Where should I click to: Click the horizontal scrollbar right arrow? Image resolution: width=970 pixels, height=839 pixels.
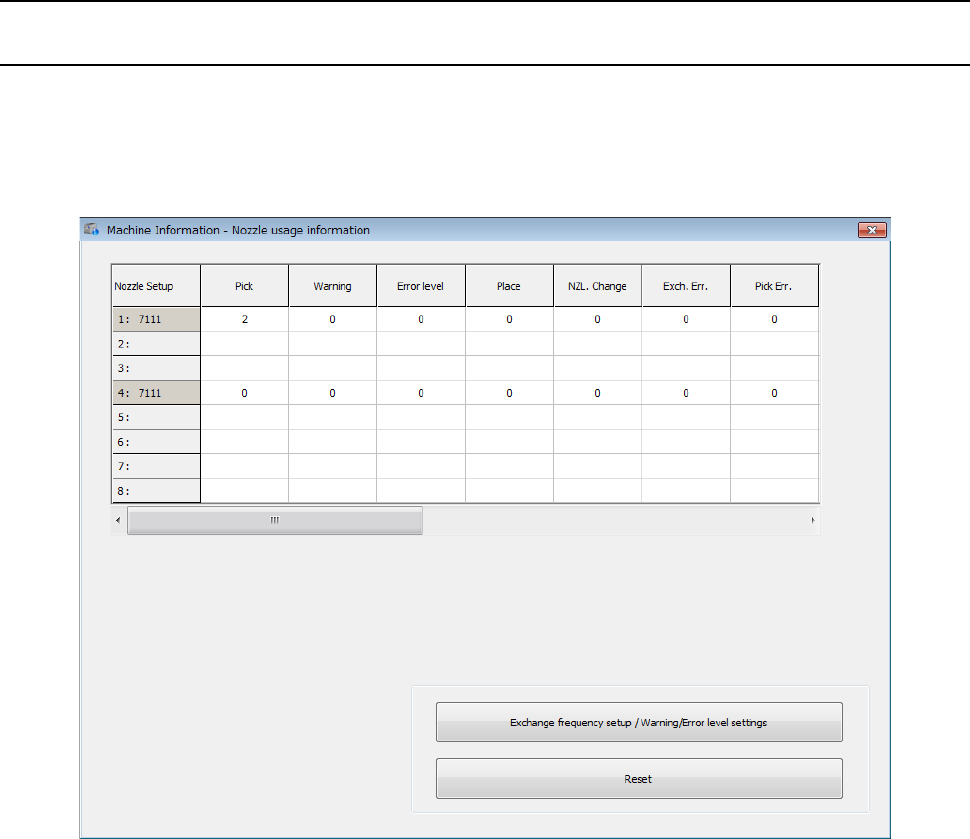[x=813, y=520]
